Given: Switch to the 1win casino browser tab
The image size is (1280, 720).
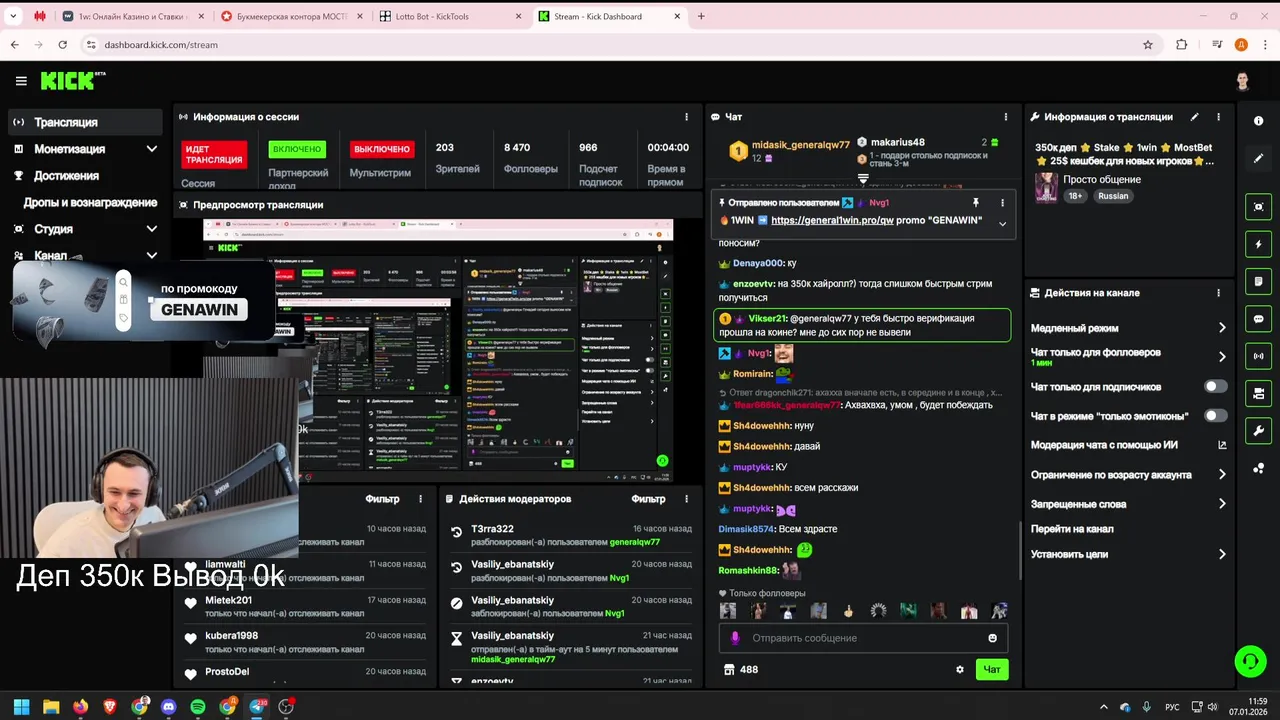Looking at the screenshot, I should pyautogui.click(x=132, y=16).
